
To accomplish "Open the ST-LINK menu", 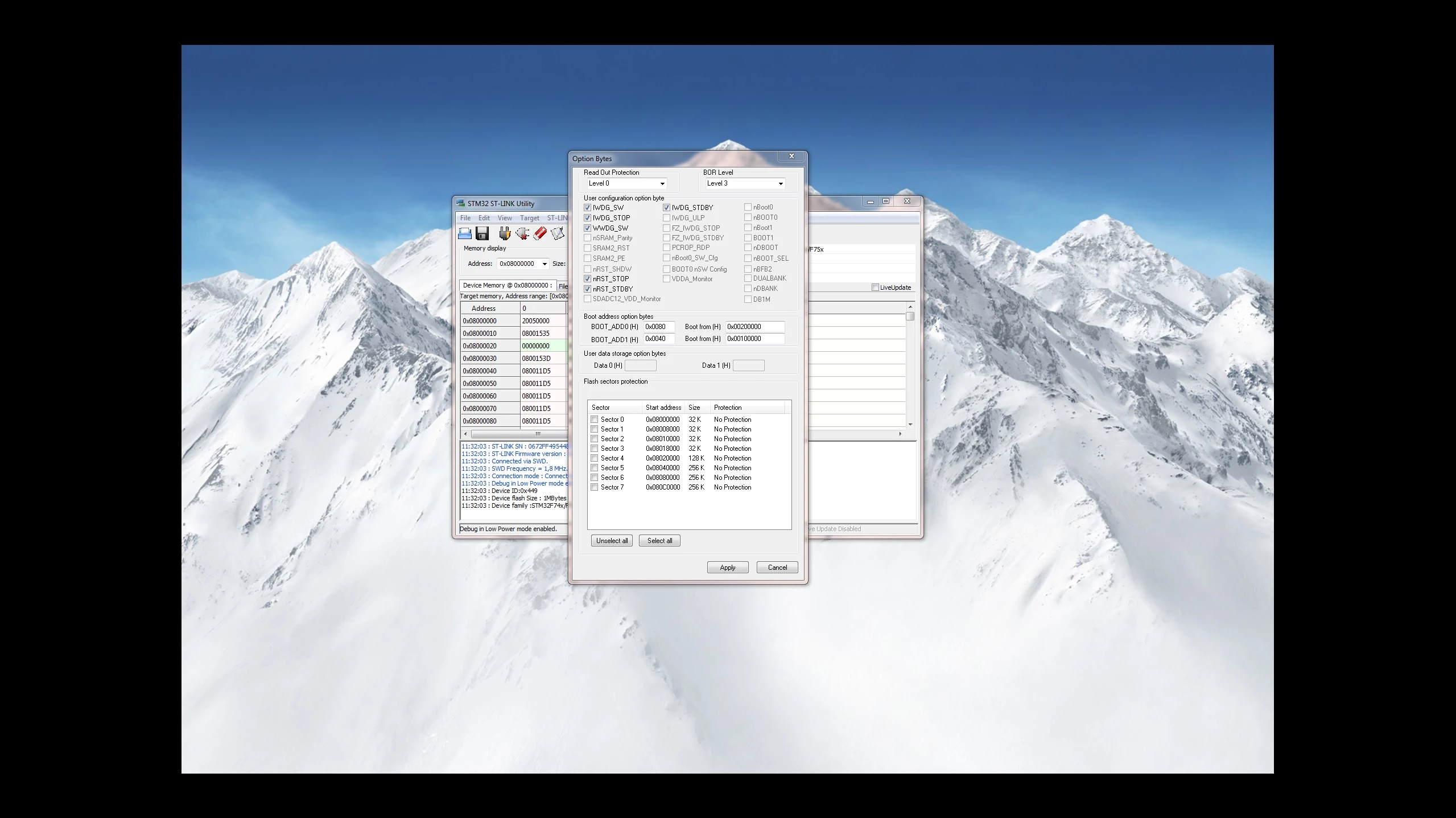I will [x=557, y=218].
